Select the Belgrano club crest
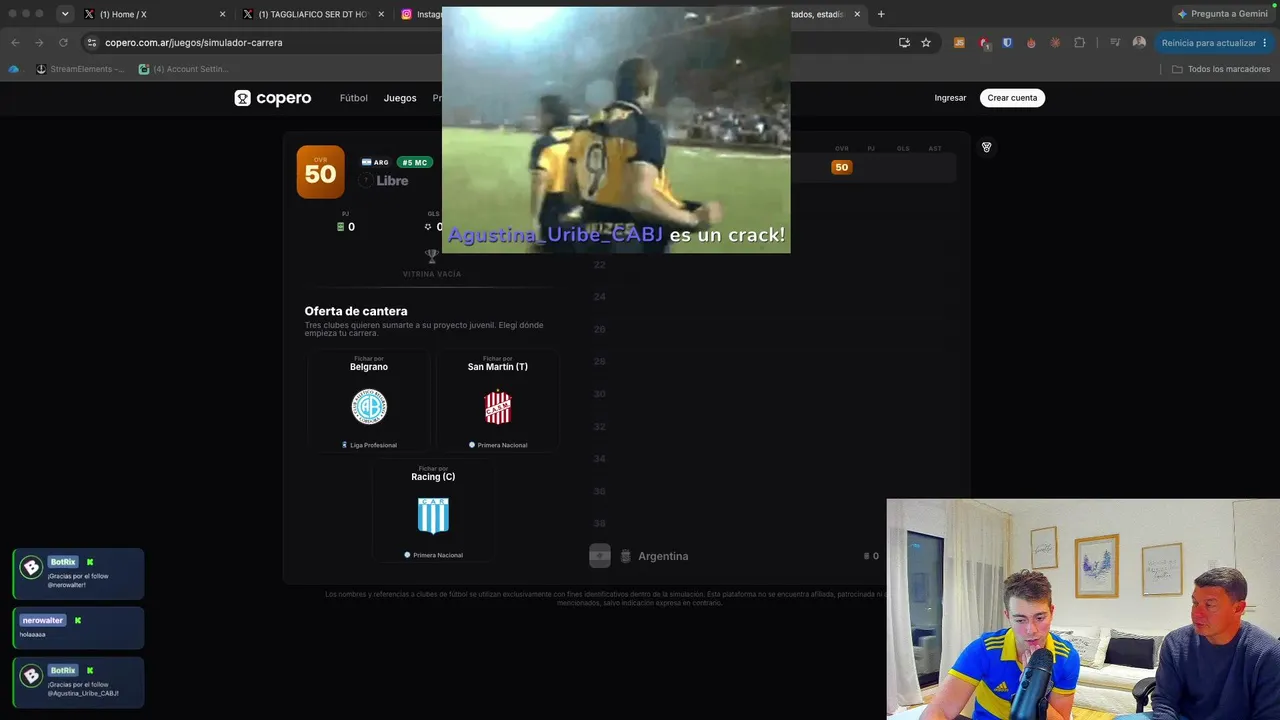Screen dimensions: 1280x720 369,407
